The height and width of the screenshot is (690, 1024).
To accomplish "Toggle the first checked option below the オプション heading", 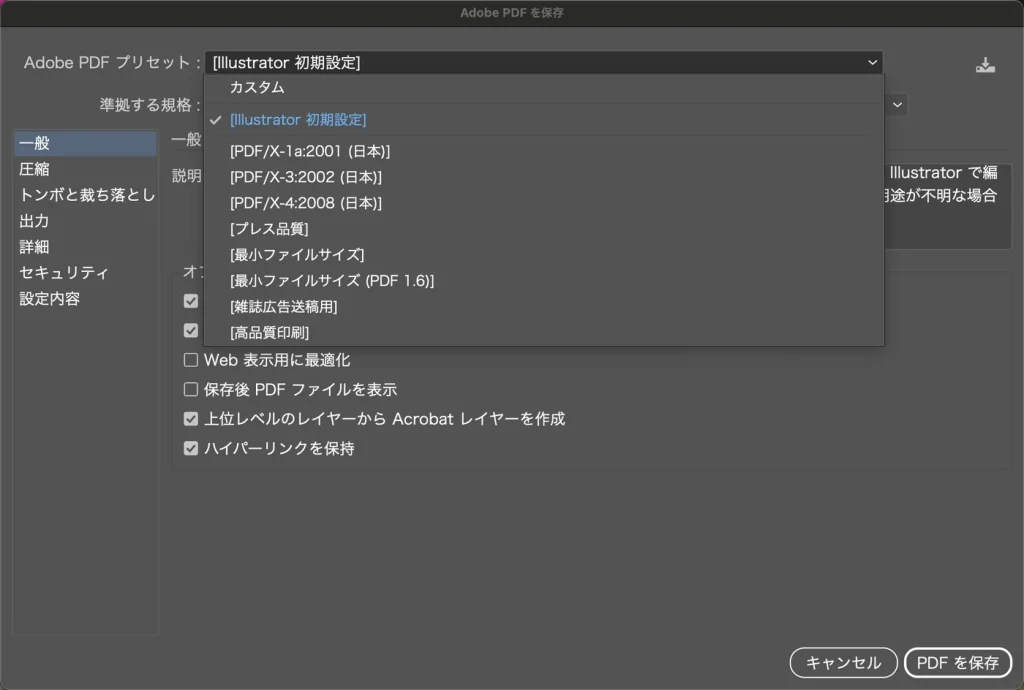I will (x=191, y=301).
